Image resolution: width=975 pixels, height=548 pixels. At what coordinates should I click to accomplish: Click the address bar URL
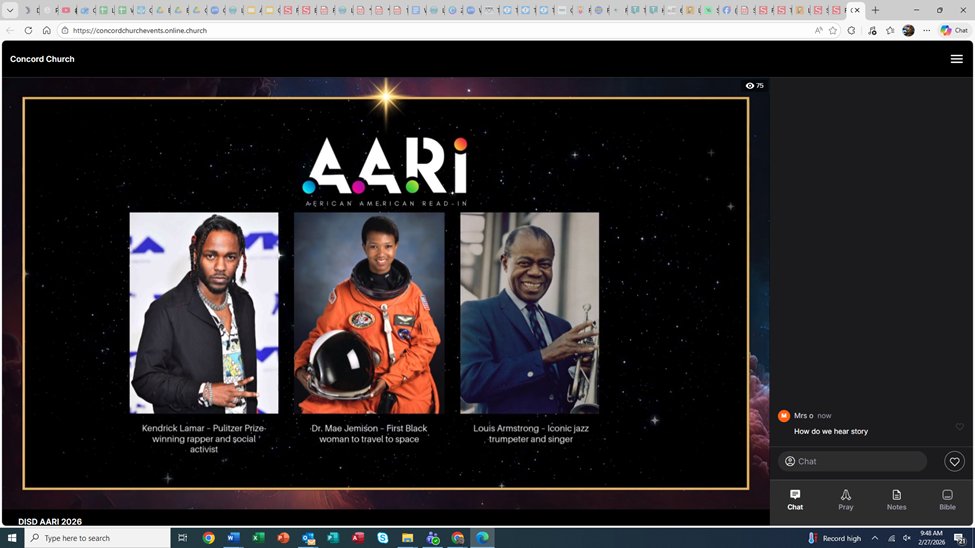point(139,30)
